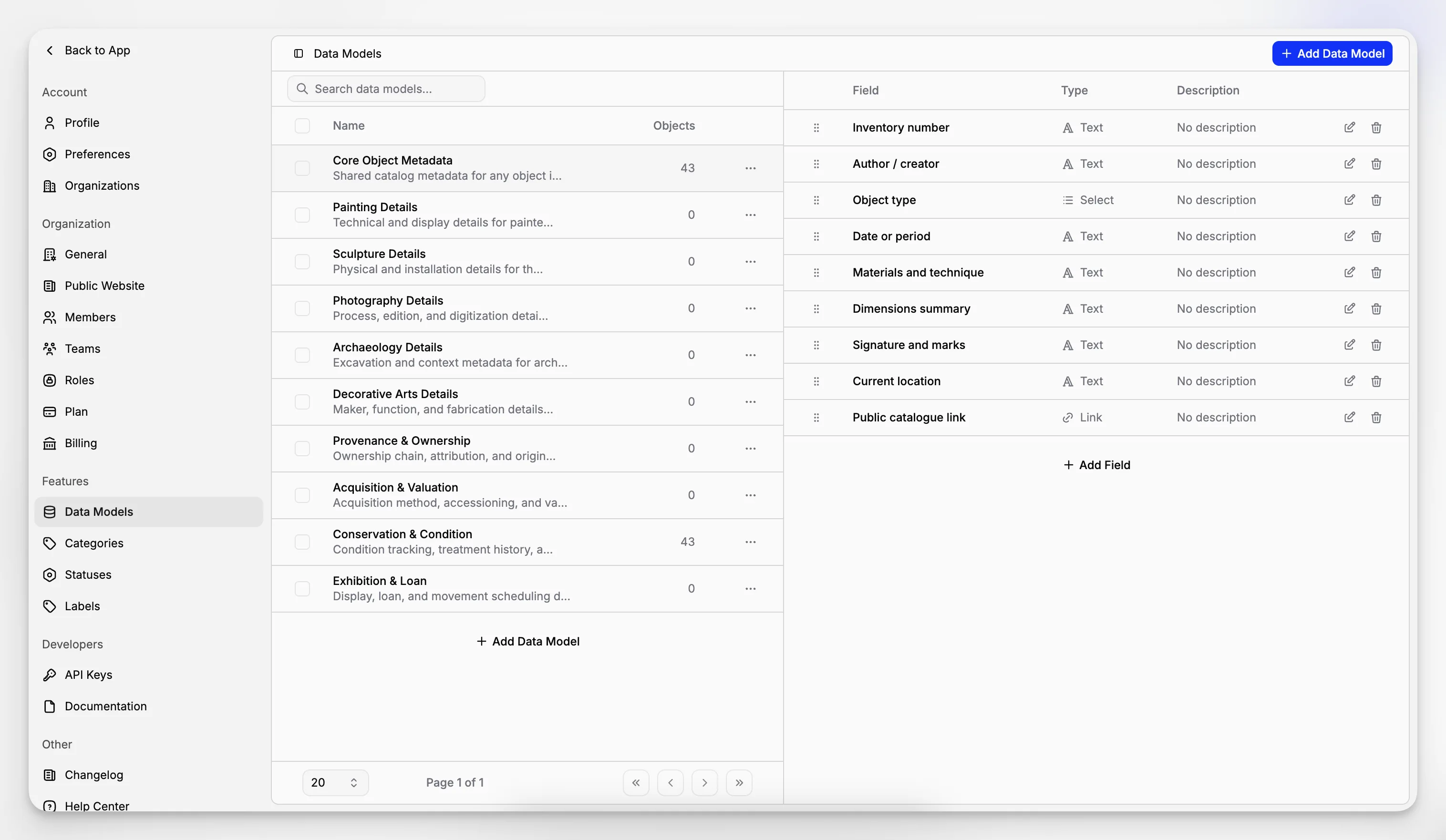The height and width of the screenshot is (840, 1446).
Task: Open the more options menu for Conservation & Condition
Action: [751, 542]
